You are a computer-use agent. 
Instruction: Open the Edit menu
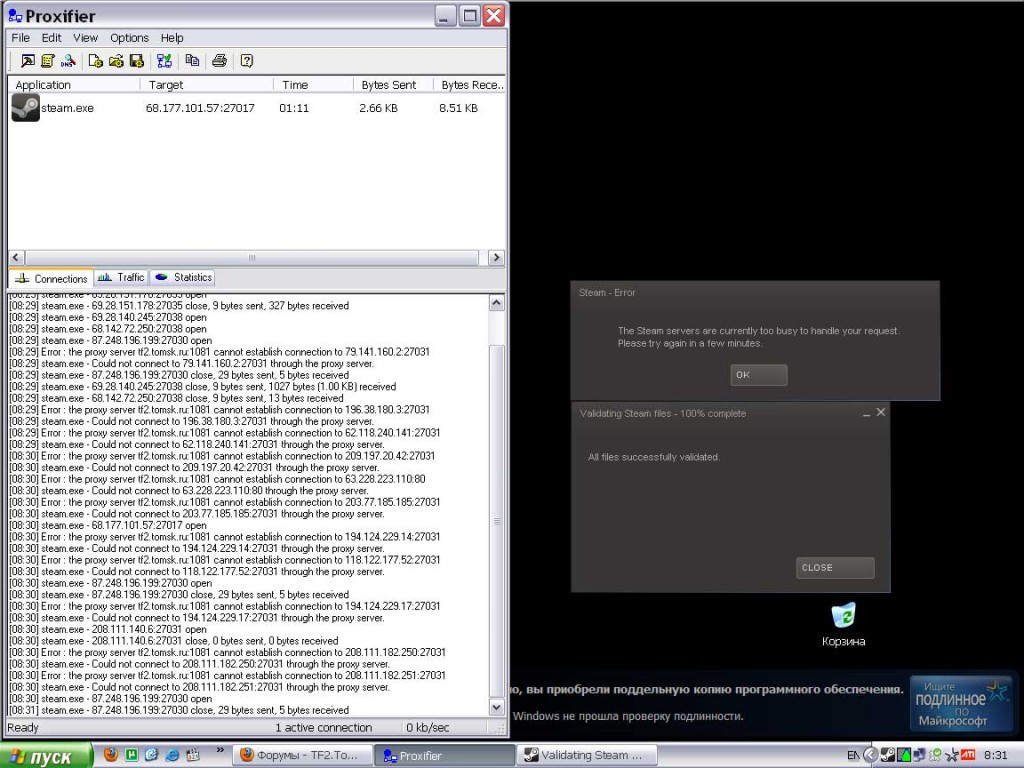click(x=52, y=38)
